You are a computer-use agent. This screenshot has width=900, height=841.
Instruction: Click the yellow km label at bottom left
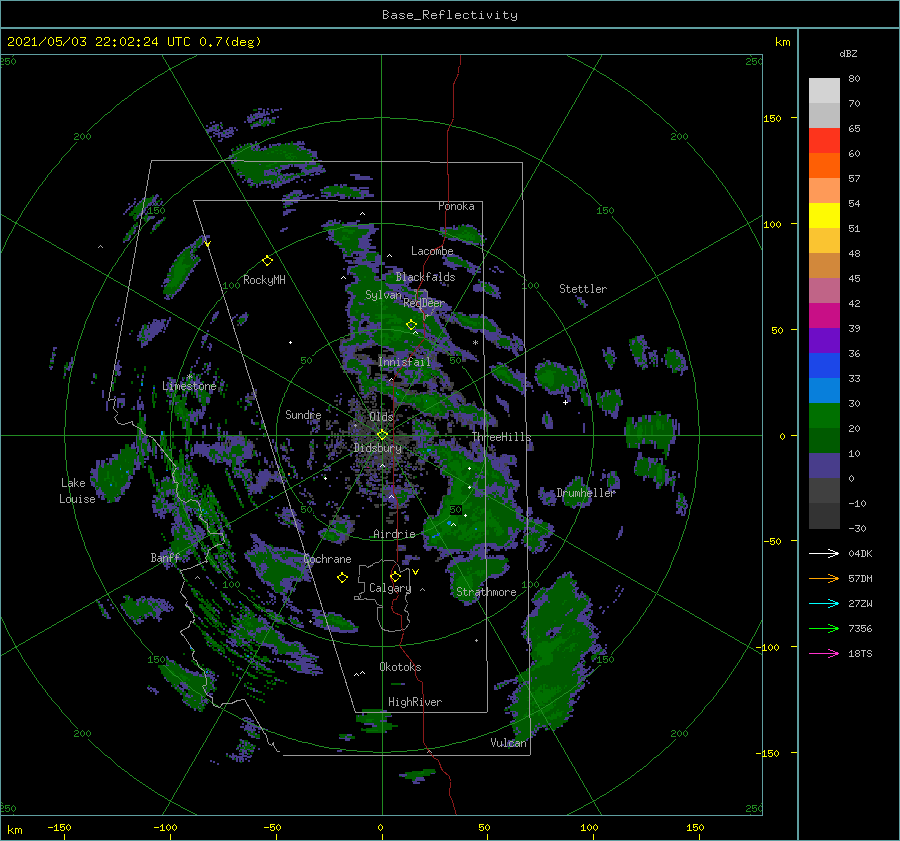tap(15, 830)
